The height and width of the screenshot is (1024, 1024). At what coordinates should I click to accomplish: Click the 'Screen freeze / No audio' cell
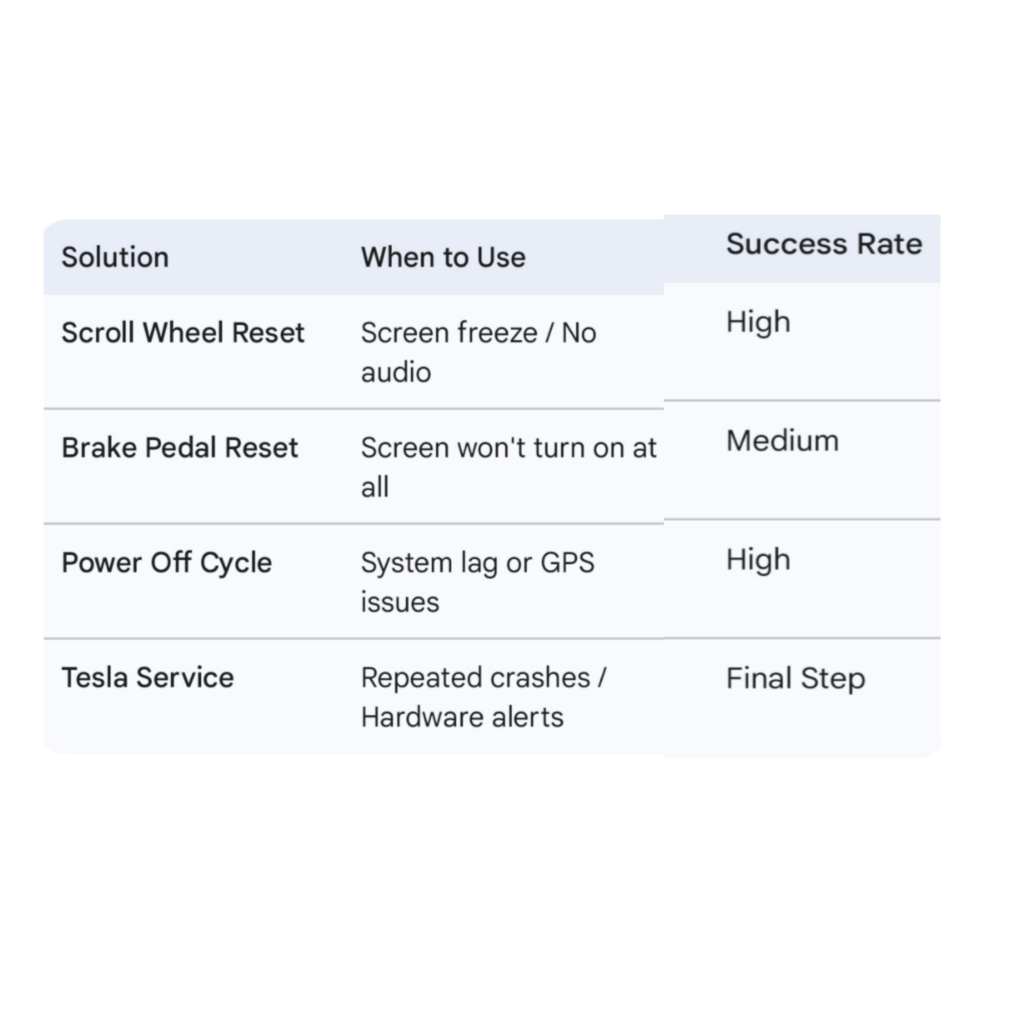(478, 352)
